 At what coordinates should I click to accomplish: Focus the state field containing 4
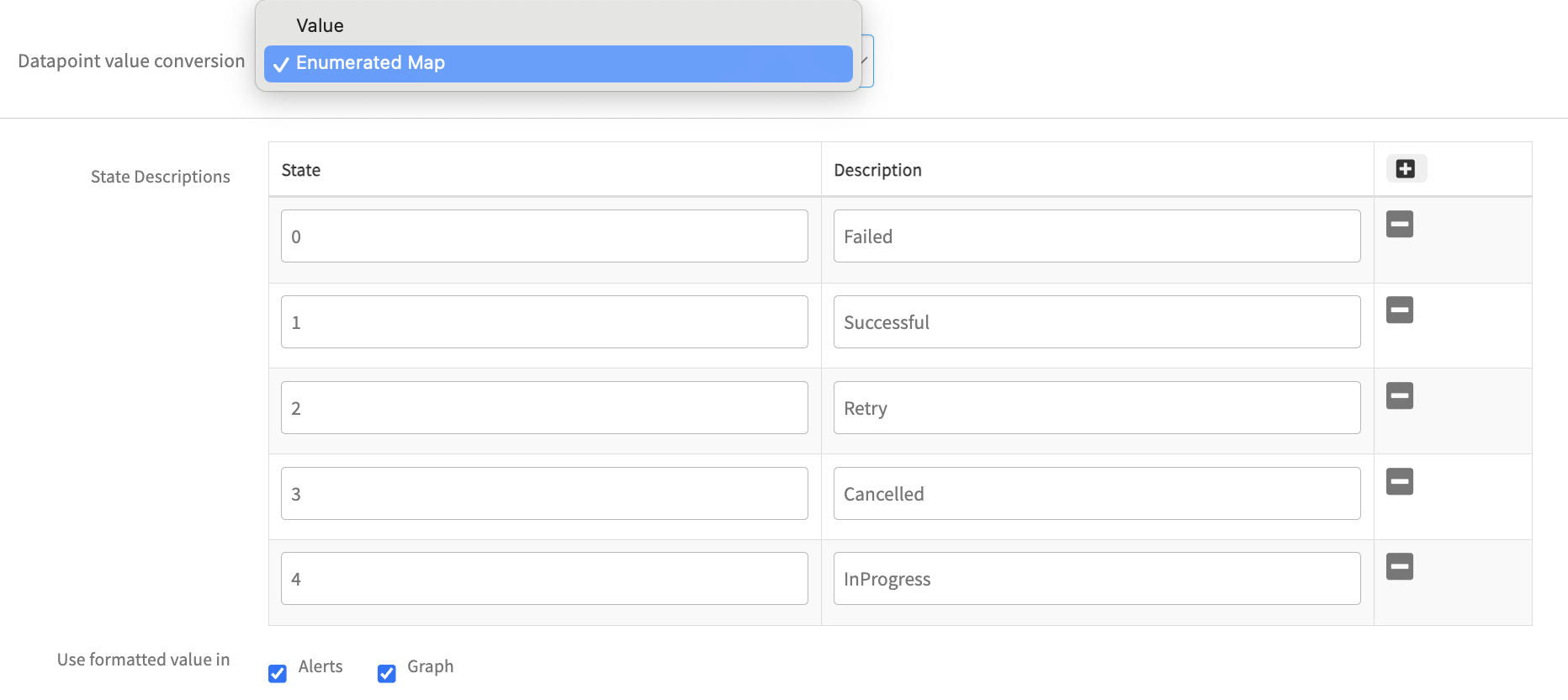coord(544,579)
